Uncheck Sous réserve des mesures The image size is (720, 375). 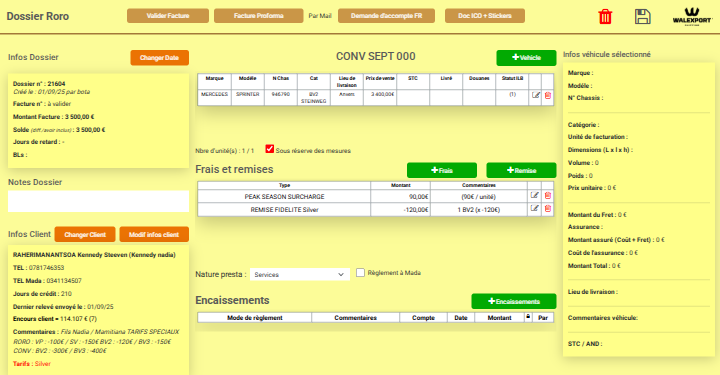click(270, 149)
